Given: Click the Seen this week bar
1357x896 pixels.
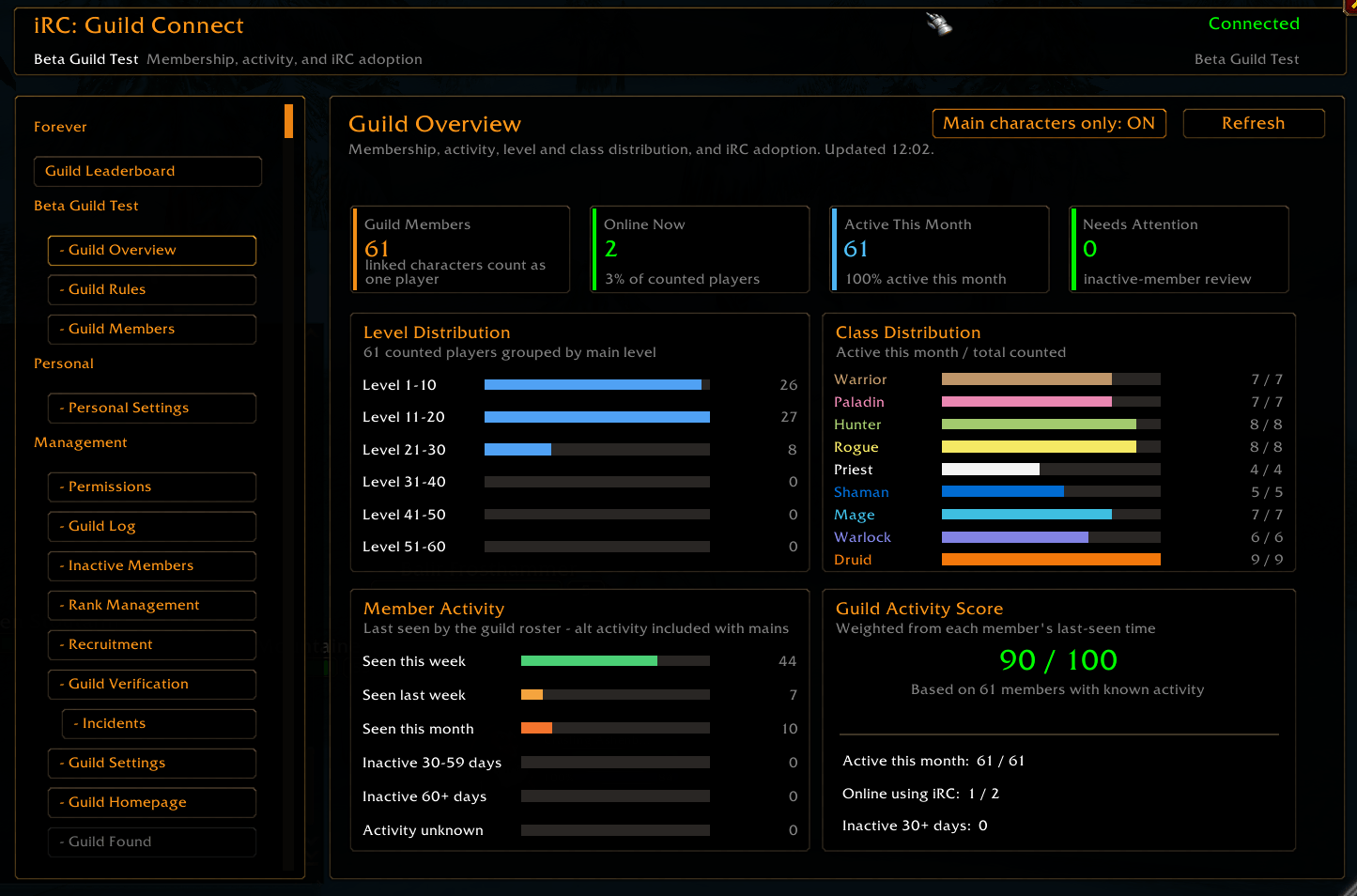Looking at the screenshot, I should pos(615,661).
